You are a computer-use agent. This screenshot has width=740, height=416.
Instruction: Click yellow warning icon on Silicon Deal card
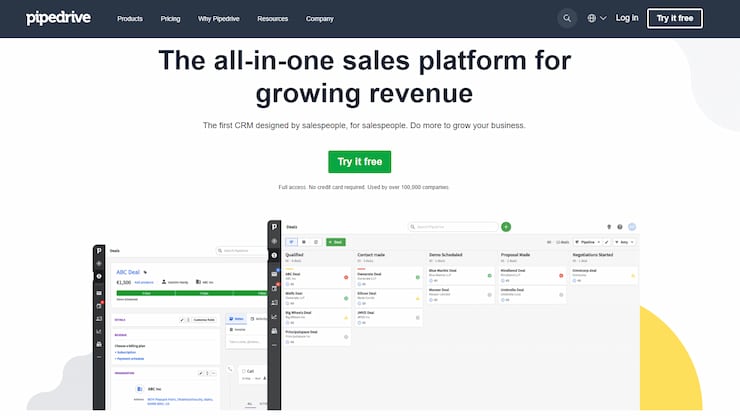tap(418, 298)
